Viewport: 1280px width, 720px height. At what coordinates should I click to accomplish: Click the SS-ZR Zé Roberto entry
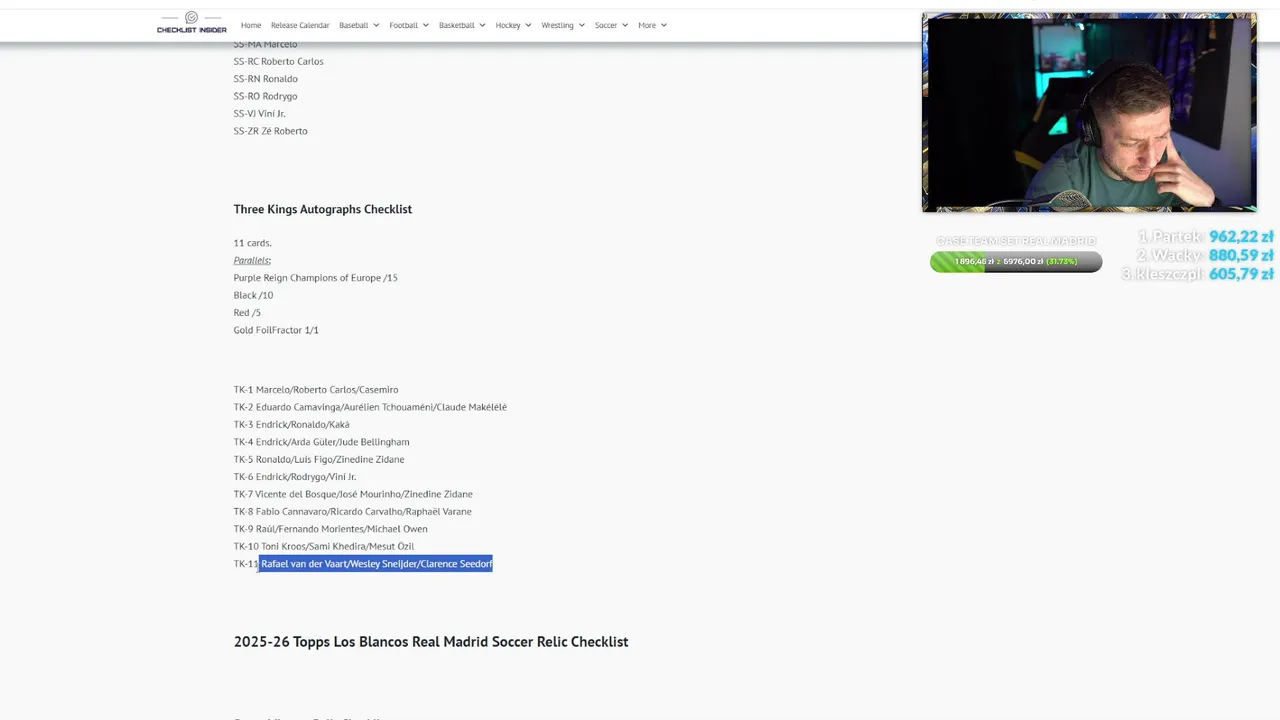(x=271, y=131)
